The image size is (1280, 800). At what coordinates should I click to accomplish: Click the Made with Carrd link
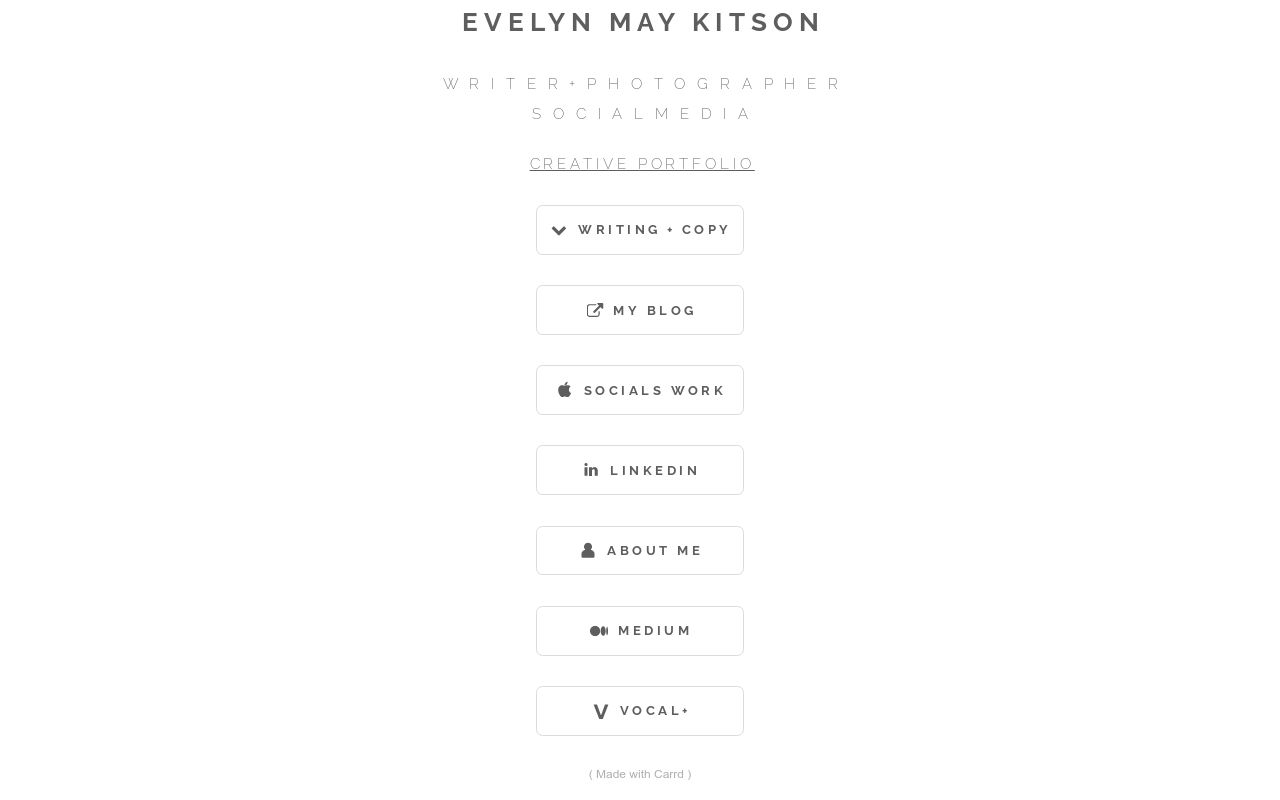click(x=640, y=774)
